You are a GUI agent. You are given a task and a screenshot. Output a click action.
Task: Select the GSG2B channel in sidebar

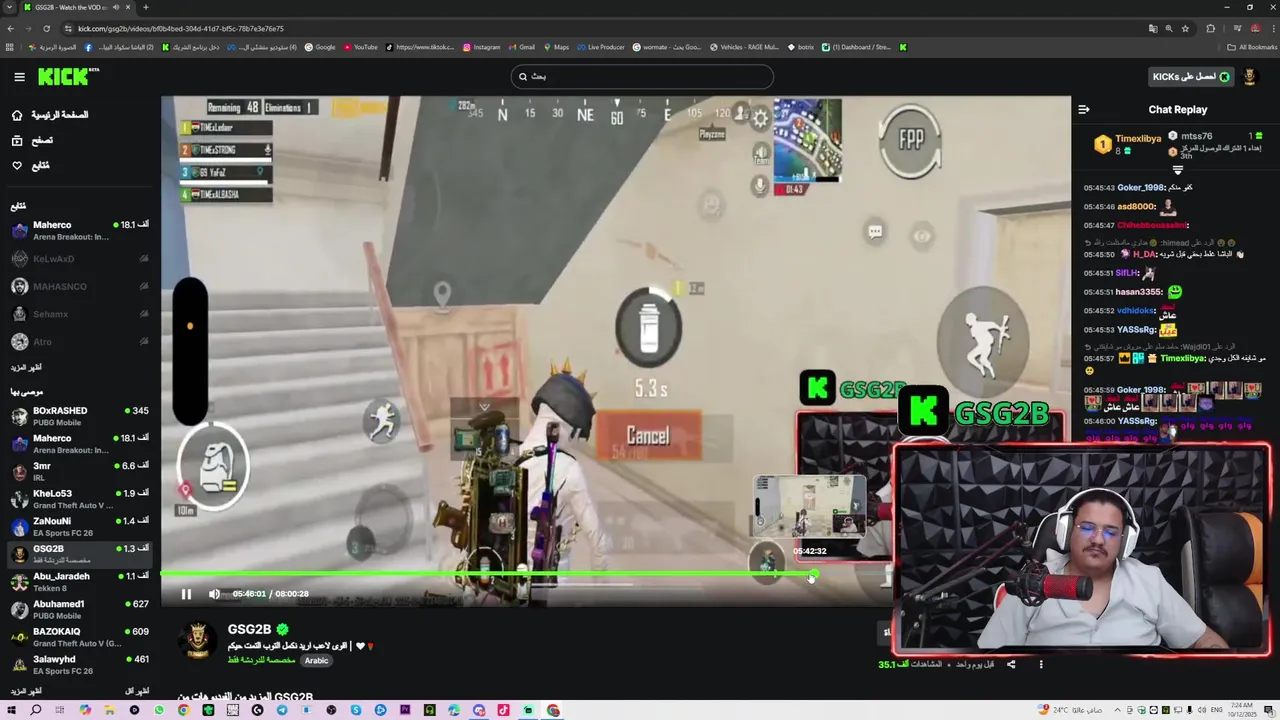[80, 554]
